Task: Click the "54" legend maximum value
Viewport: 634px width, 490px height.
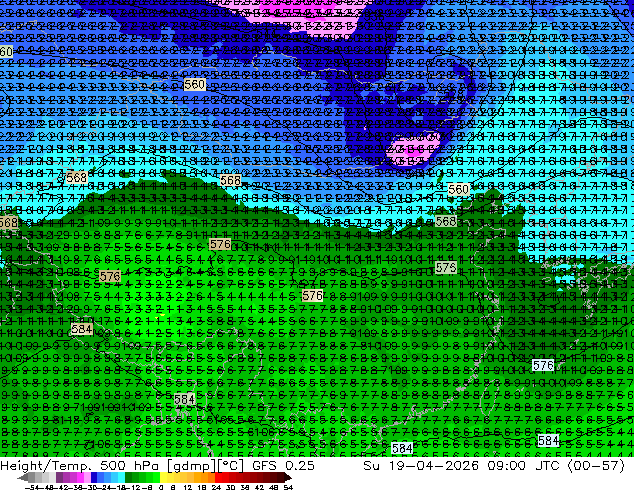Action: (287, 487)
